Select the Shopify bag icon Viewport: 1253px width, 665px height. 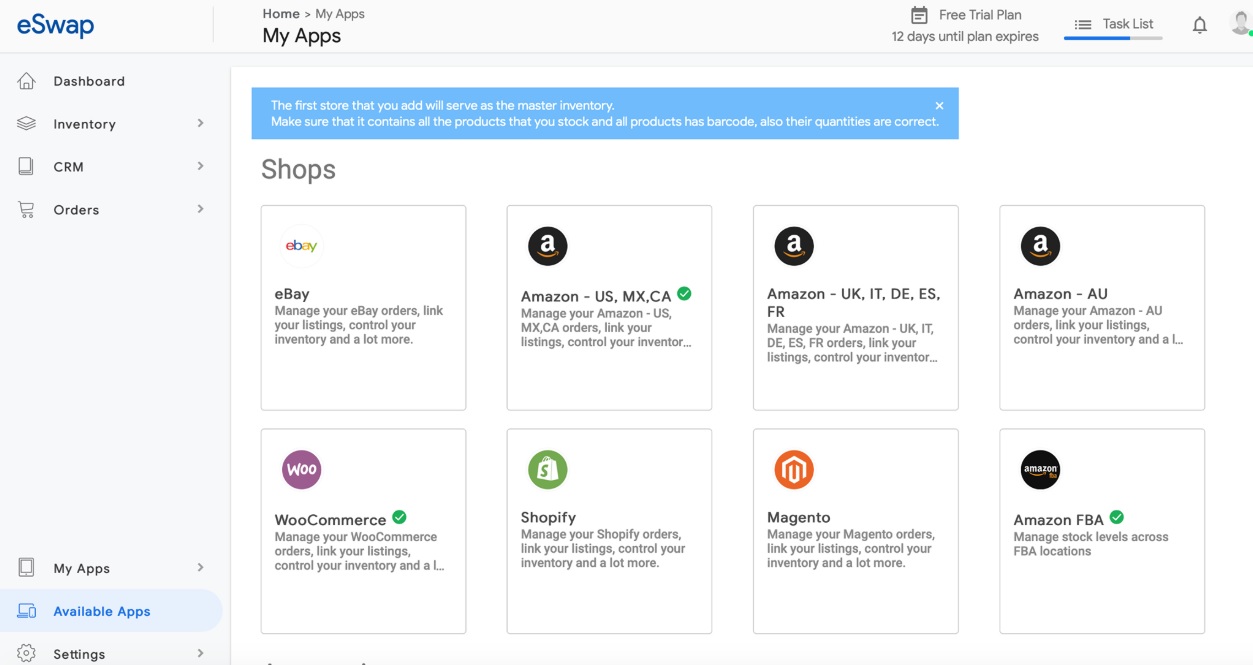pos(547,469)
